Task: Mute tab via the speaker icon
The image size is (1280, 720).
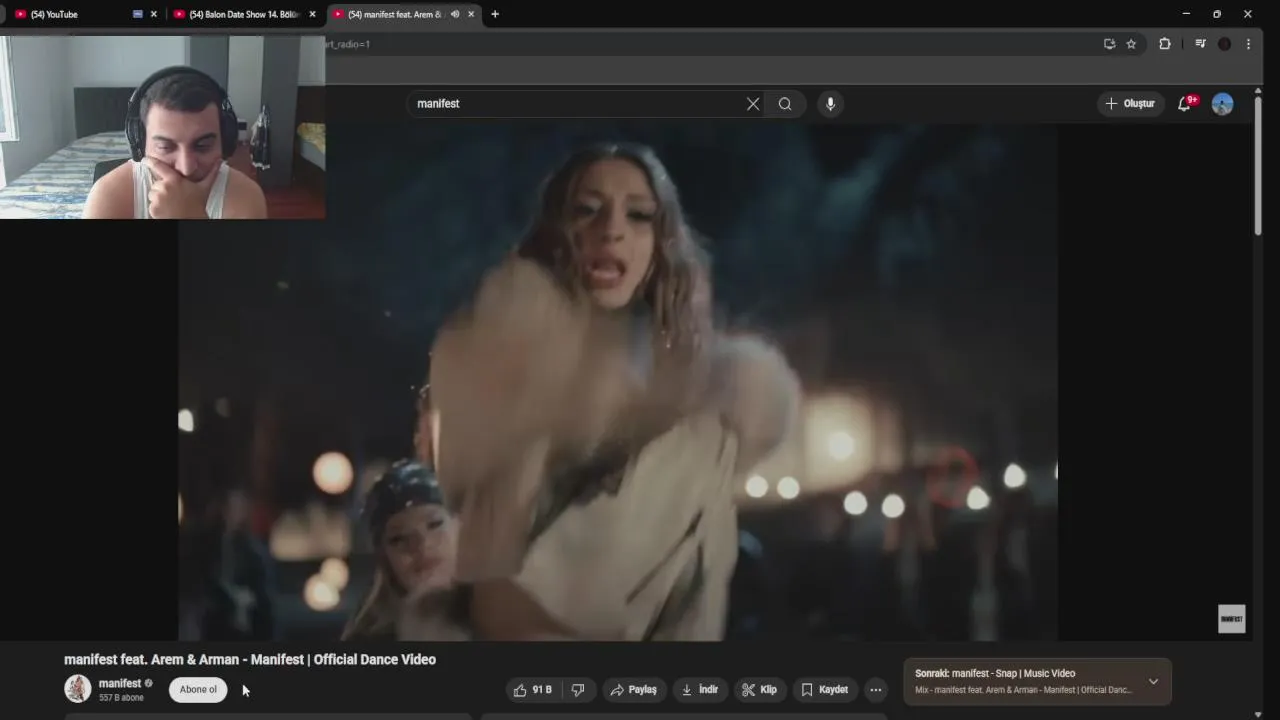Action: click(455, 14)
